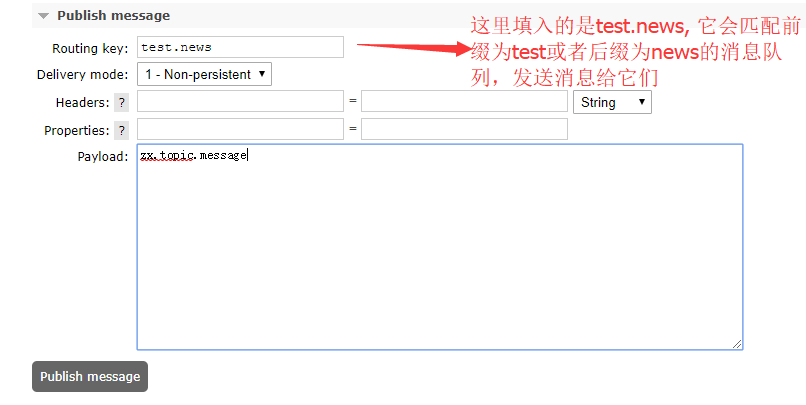Click the Publish message section heading

coord(114,16)
